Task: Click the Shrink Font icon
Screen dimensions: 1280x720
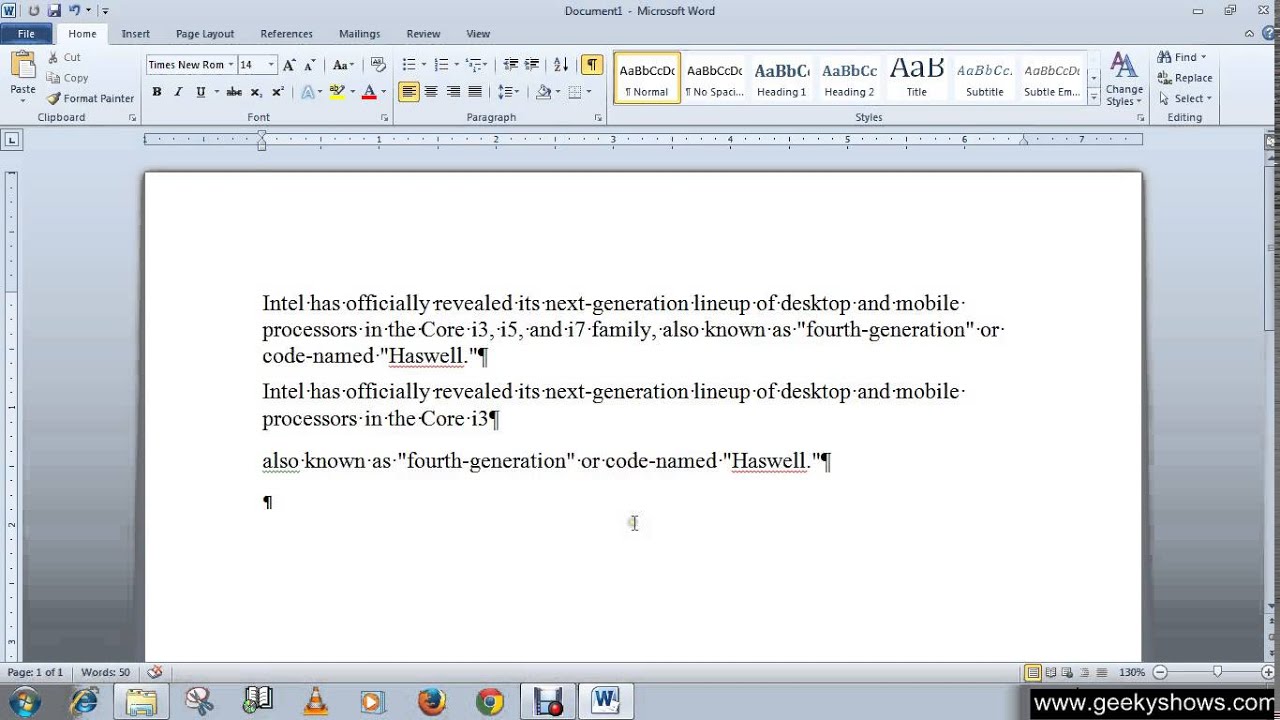Action: click(x=310, y=65)
